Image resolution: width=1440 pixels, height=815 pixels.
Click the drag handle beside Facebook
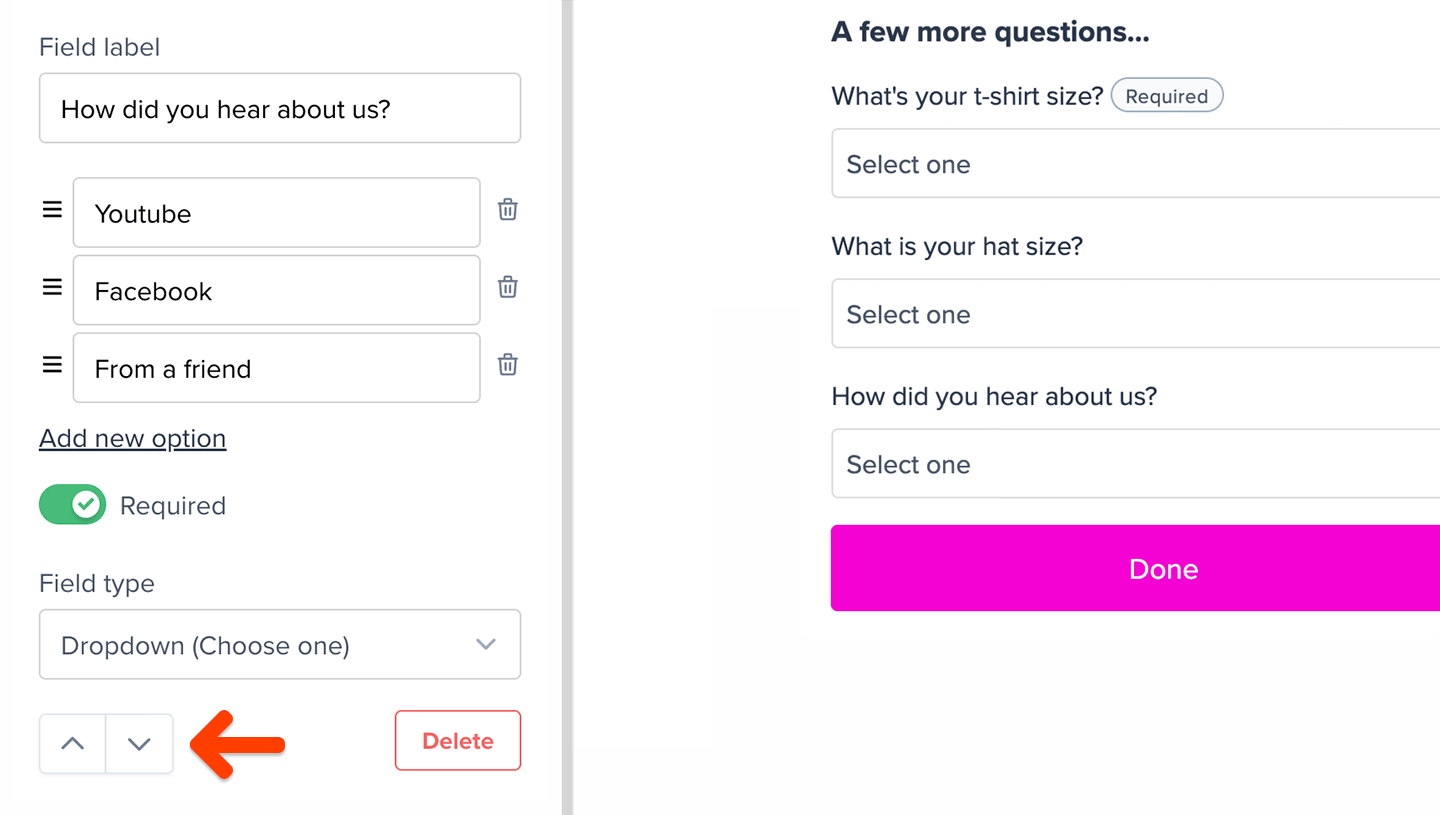51,287
